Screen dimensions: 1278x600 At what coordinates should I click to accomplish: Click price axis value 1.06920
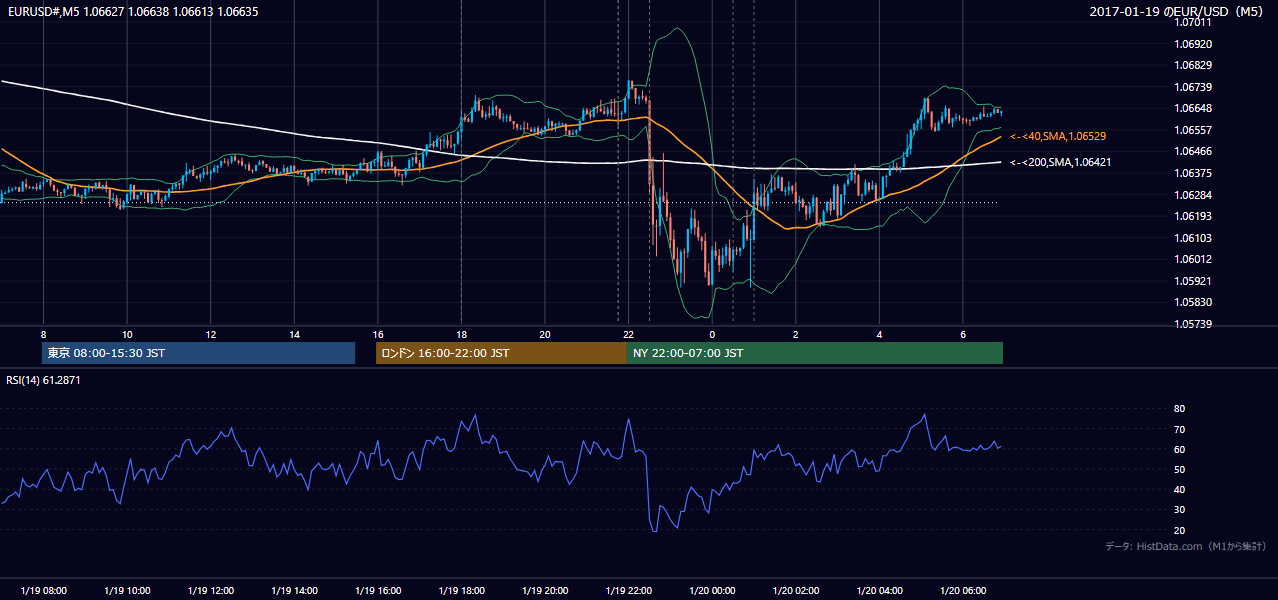click(x=1194, y=44)
